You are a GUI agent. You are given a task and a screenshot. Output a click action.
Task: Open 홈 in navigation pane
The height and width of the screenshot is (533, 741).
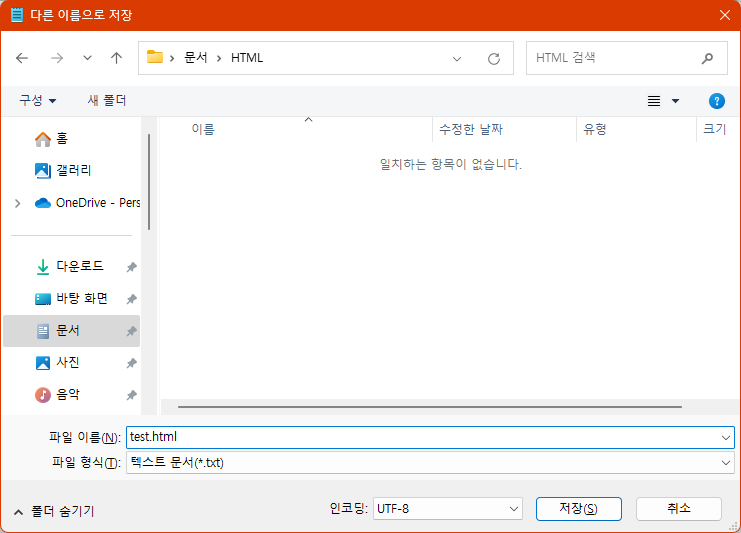51,138
